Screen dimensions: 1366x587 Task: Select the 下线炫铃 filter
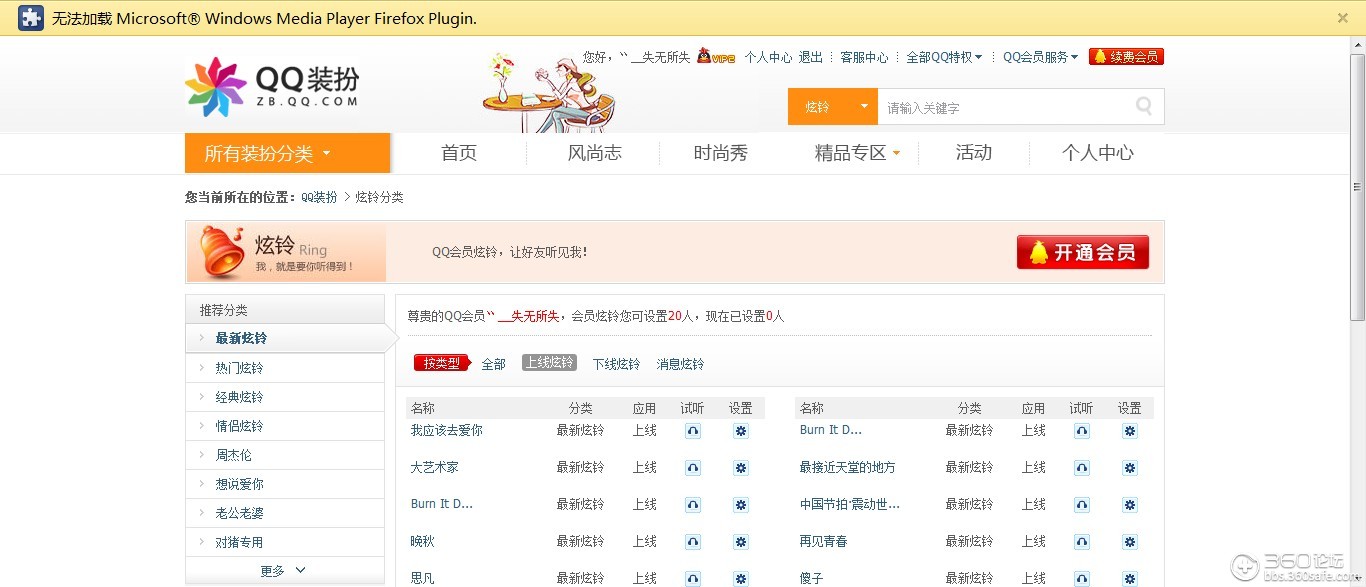click(616, 364)
